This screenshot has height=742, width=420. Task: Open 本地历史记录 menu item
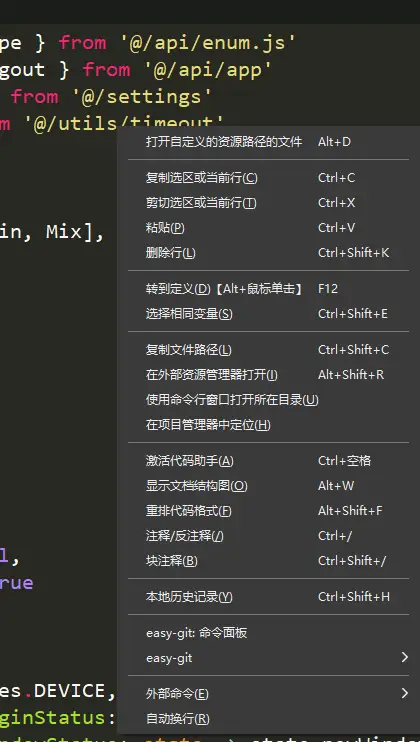(x=268, y=597)
